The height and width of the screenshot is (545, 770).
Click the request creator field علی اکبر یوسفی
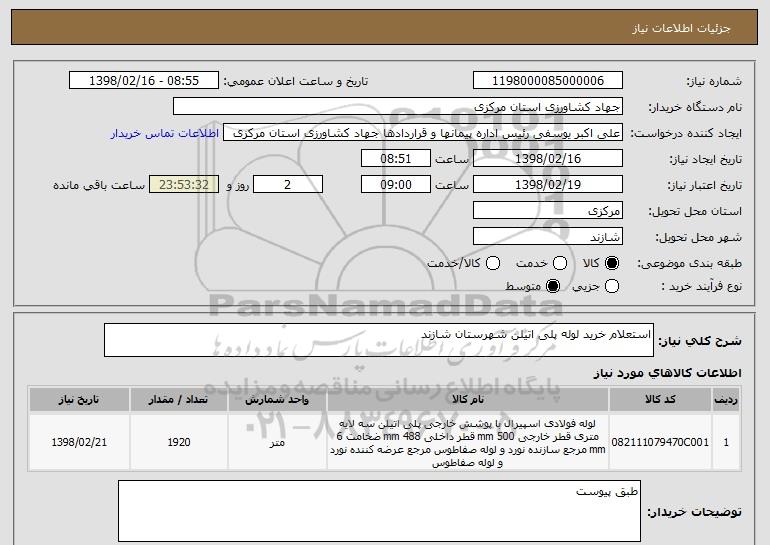pos(423,133)
